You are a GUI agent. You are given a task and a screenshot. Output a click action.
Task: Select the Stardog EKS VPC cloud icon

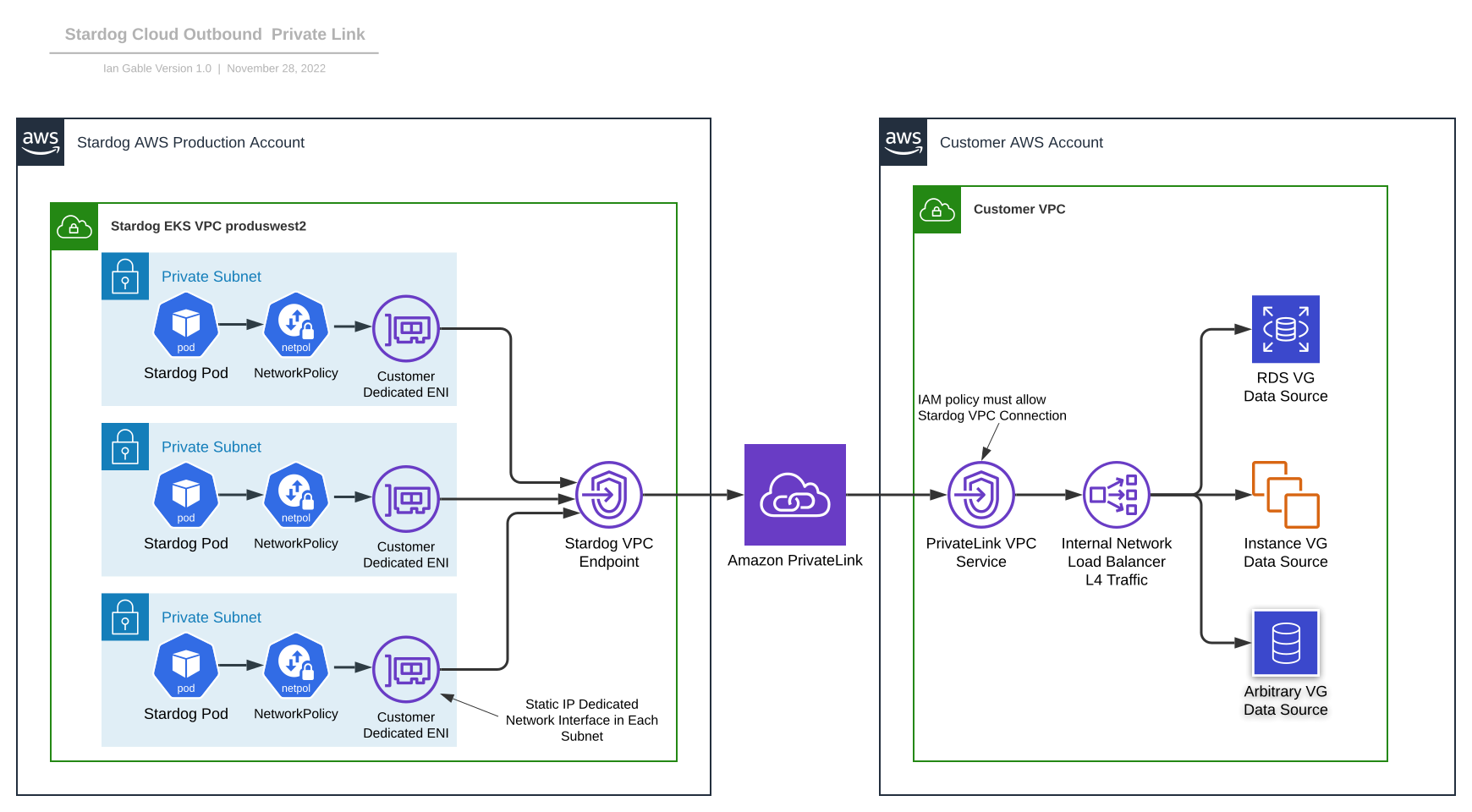pyautogui.click(x=74, y=227)
